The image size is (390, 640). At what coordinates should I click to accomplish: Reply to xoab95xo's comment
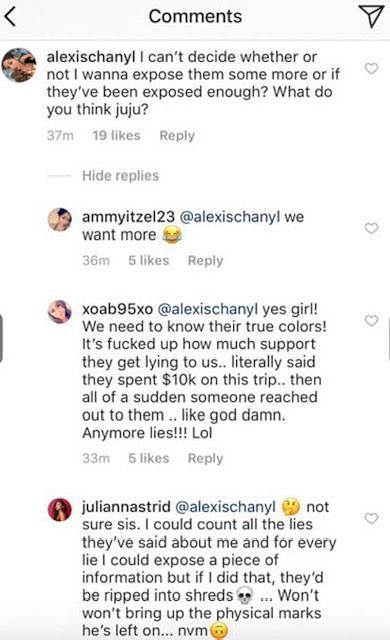coord(205,458)
